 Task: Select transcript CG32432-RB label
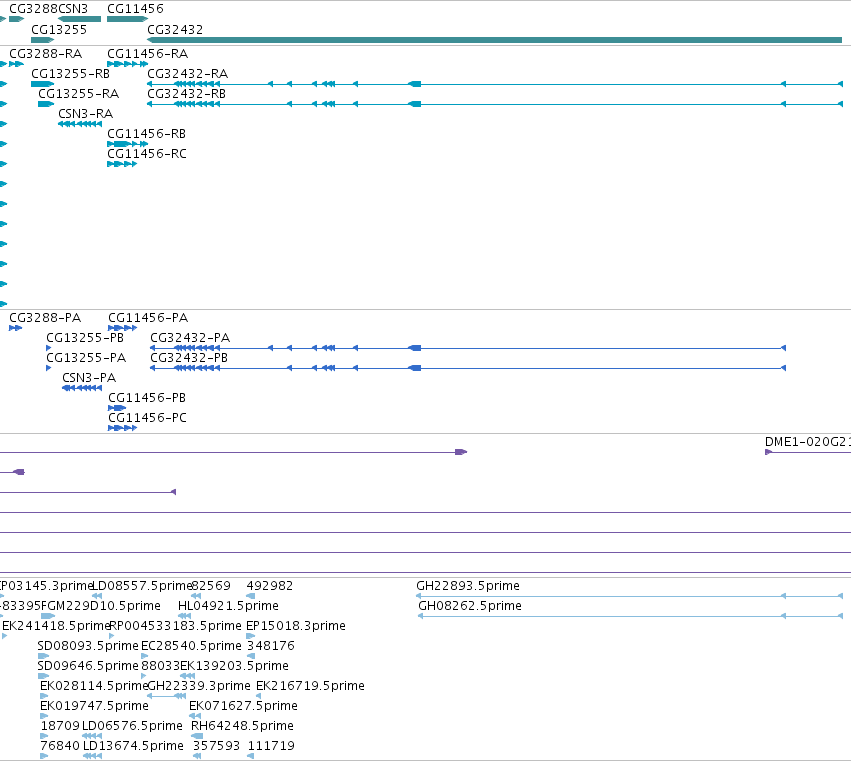point(187,94)
